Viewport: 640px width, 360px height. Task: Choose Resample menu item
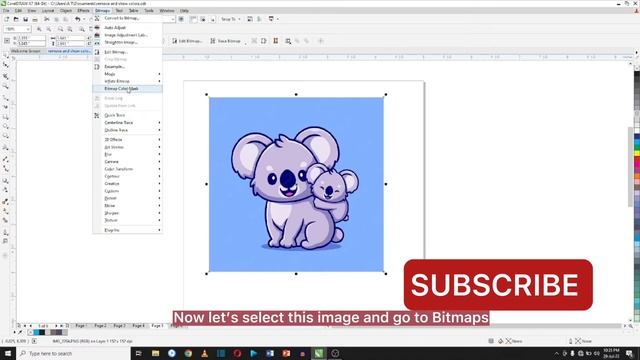[x=128, y=67]
